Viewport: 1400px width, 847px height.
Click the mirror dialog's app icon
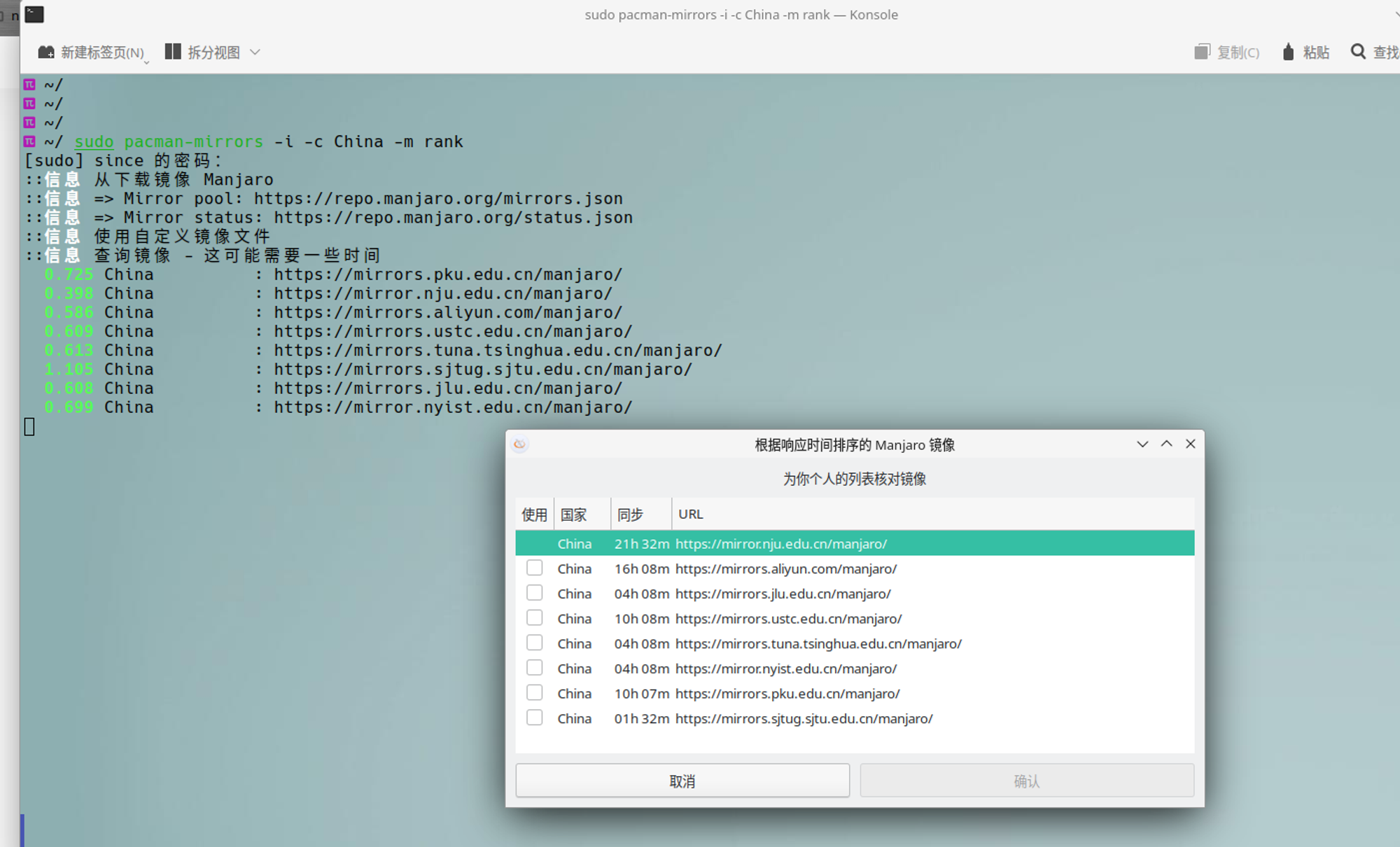coord(519,444)
